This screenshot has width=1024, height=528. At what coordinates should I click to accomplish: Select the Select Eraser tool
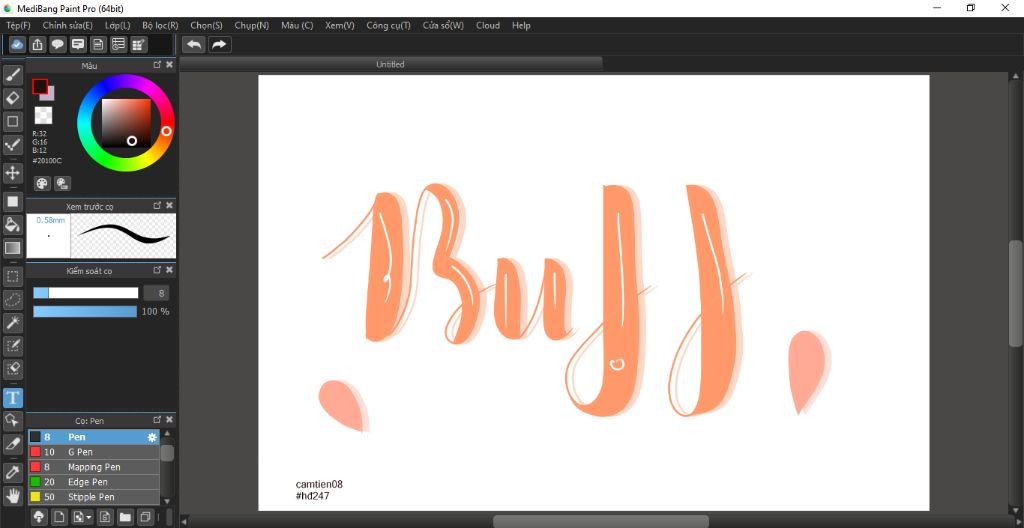pos(12,368)
